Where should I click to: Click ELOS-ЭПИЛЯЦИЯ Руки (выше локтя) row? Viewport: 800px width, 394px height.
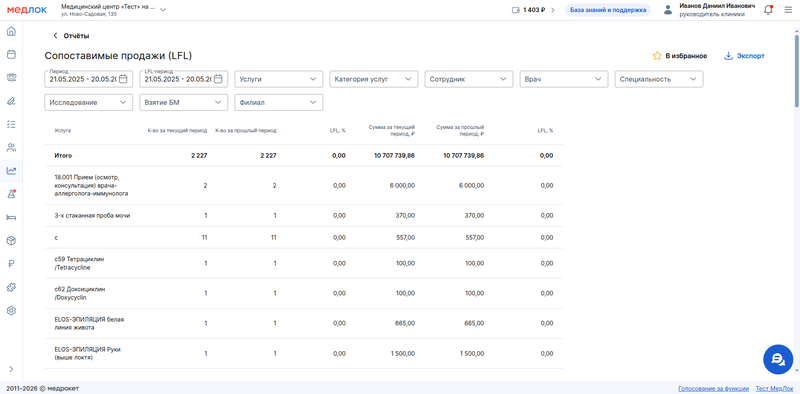[304, 353]
